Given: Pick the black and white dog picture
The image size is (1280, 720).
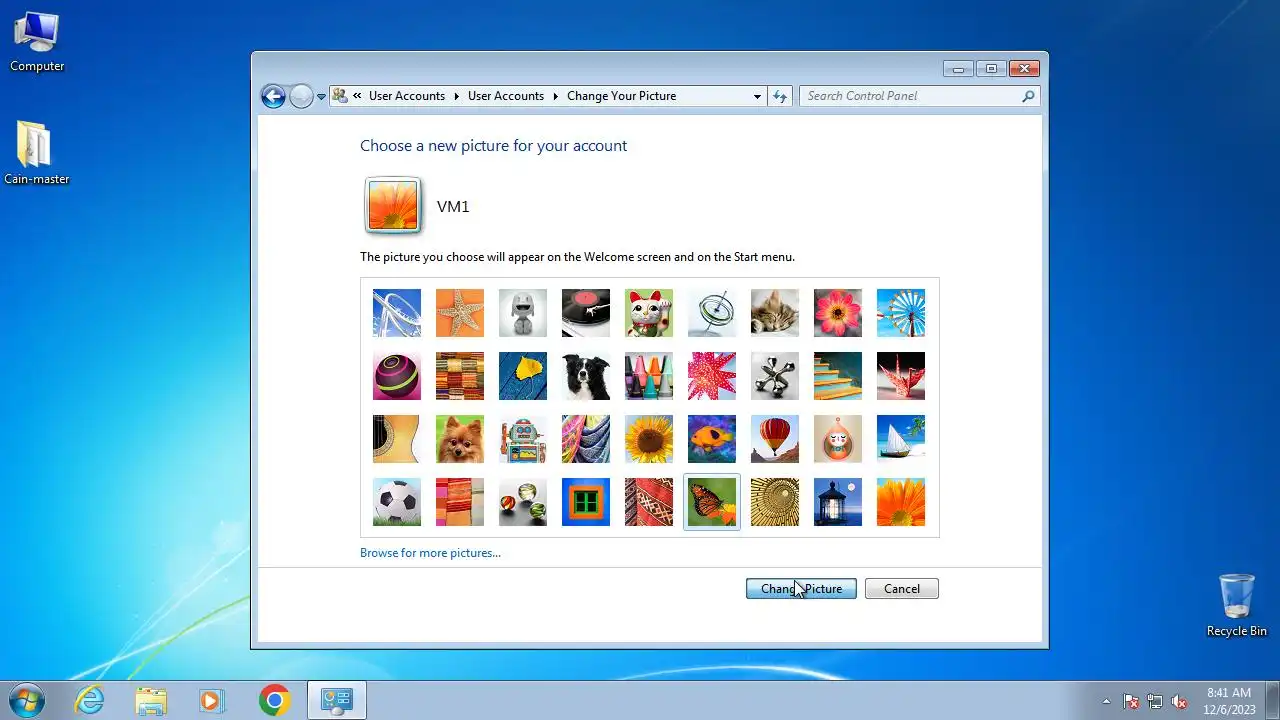Looking at the screenshot, I should (586, 376).
